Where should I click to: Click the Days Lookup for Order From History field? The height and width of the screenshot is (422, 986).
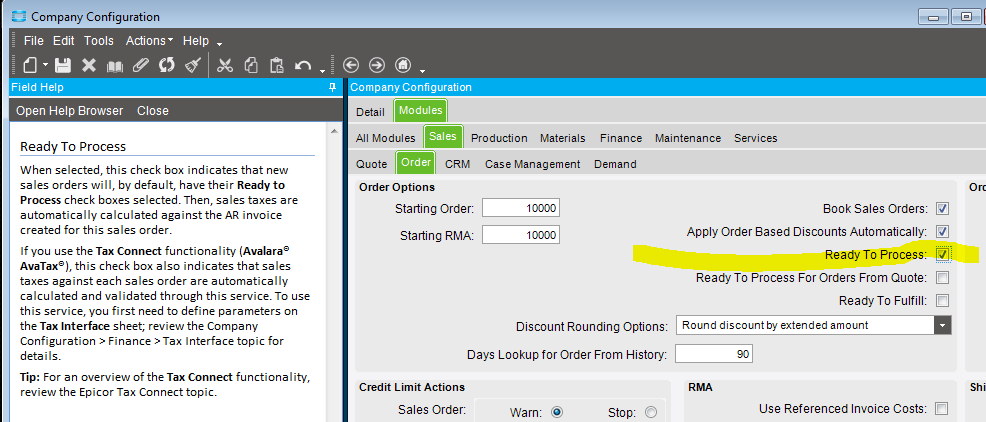coord(714,354)
